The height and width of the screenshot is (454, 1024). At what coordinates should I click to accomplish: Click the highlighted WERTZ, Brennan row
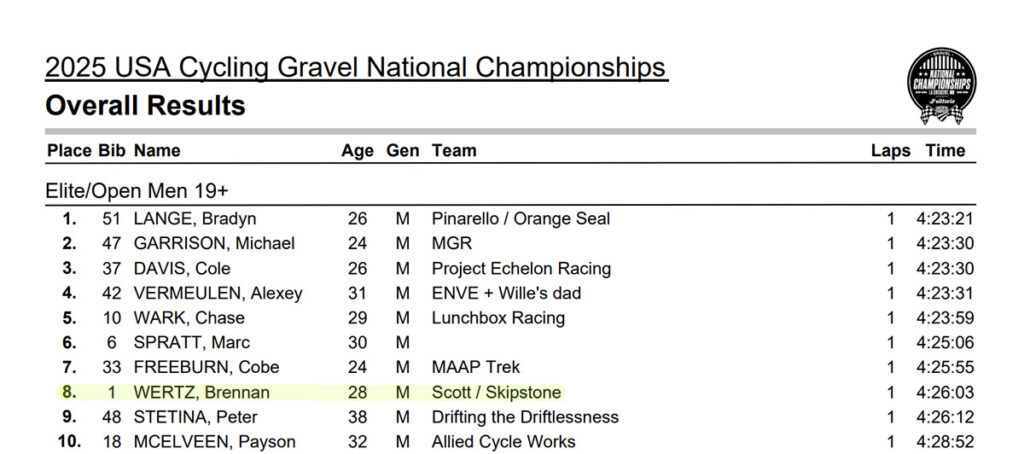(x=511, y=393)
